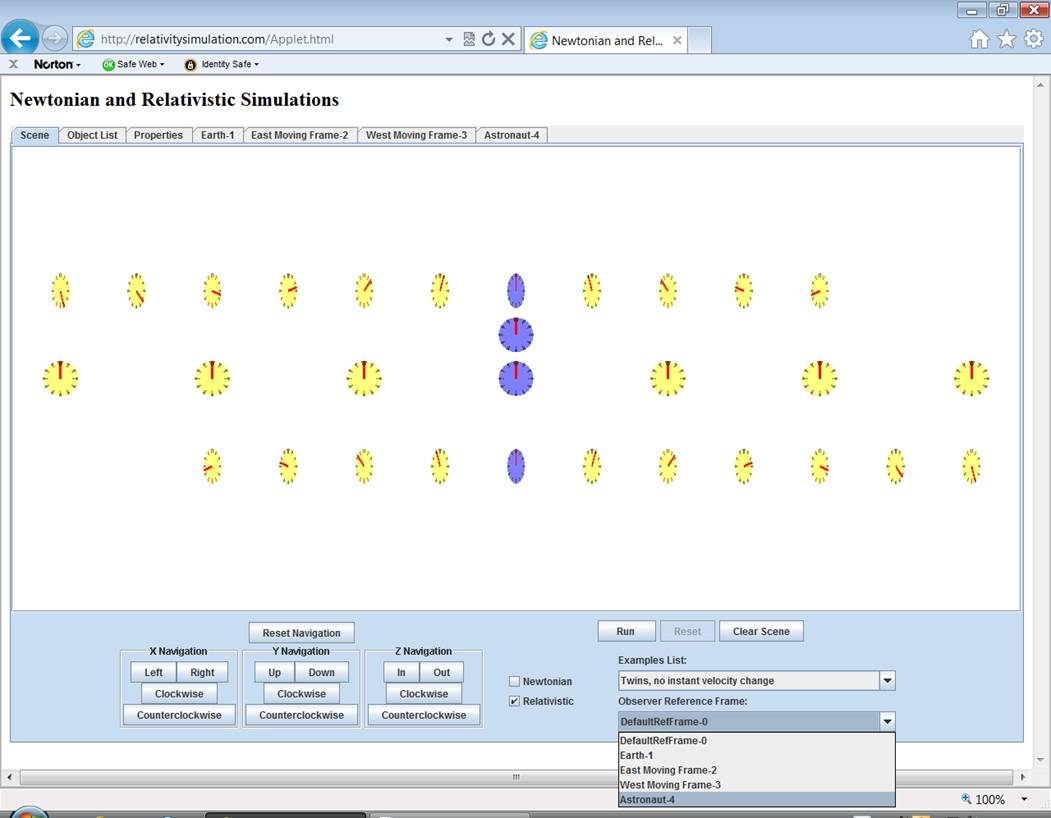Click the Clear Scene button

[x=760, y=631]
